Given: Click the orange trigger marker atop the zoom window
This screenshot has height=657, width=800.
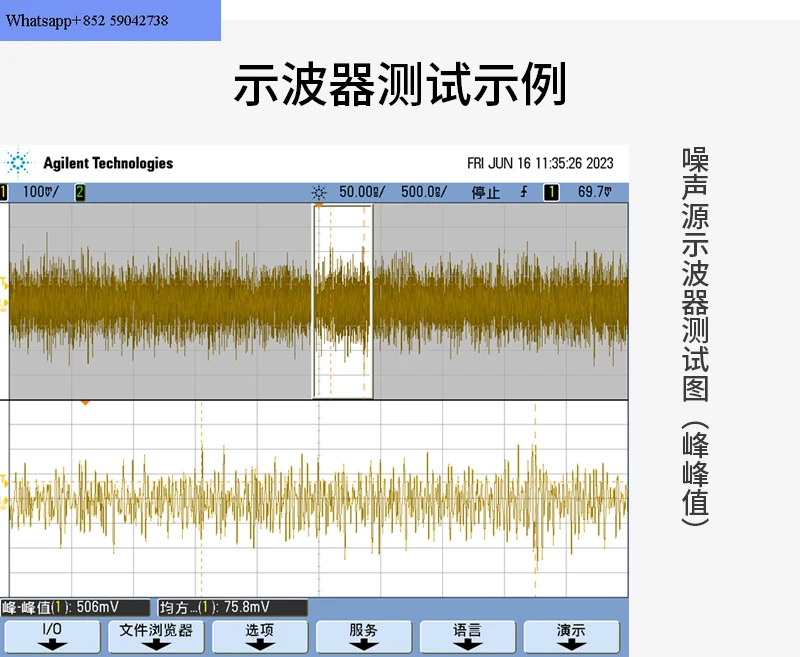Looking at the screenshot, I should [x=319, y=205].
